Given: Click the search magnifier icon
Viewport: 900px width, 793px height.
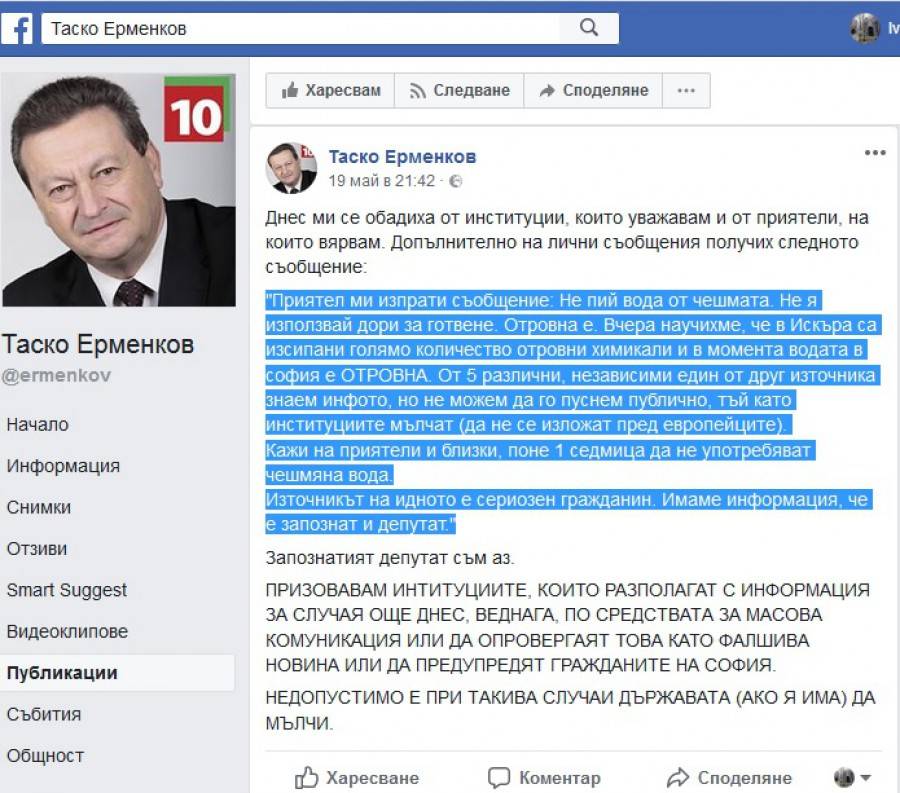Looking at the screenshot, I should tap(589, 28).
